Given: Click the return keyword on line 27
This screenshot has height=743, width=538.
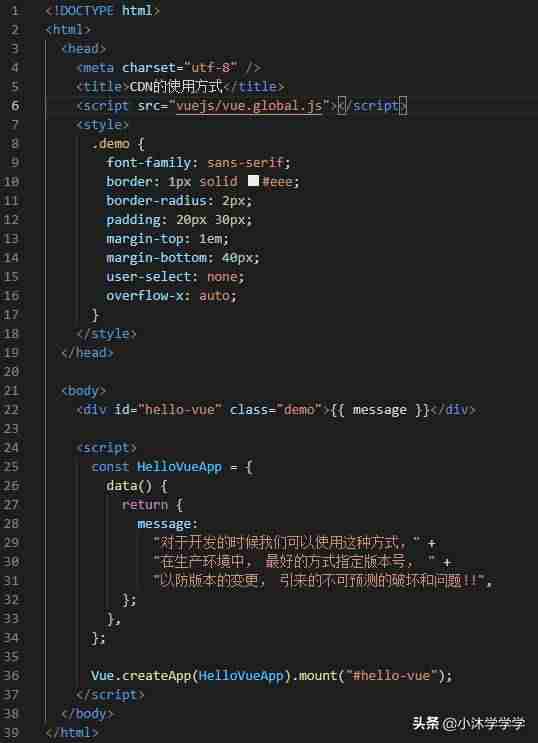Looking at the screenshot, I should (x=145, y=505).
